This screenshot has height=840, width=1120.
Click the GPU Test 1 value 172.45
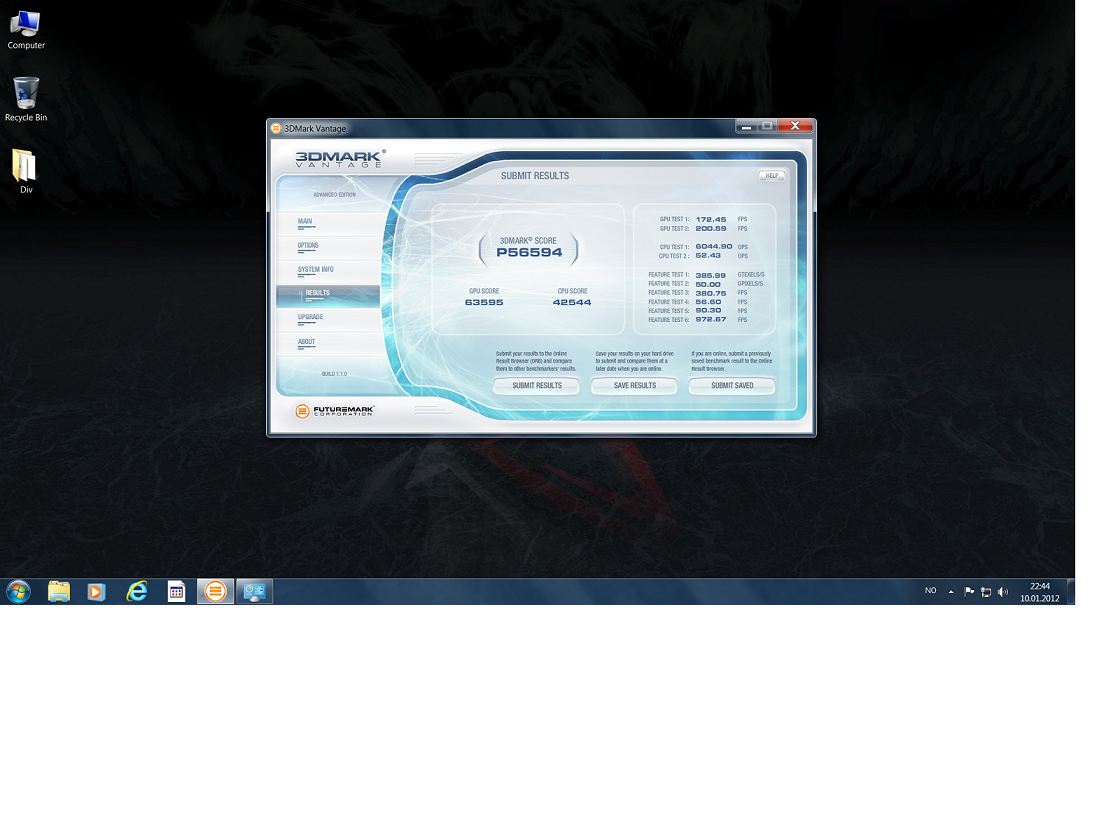coord(711,220)
